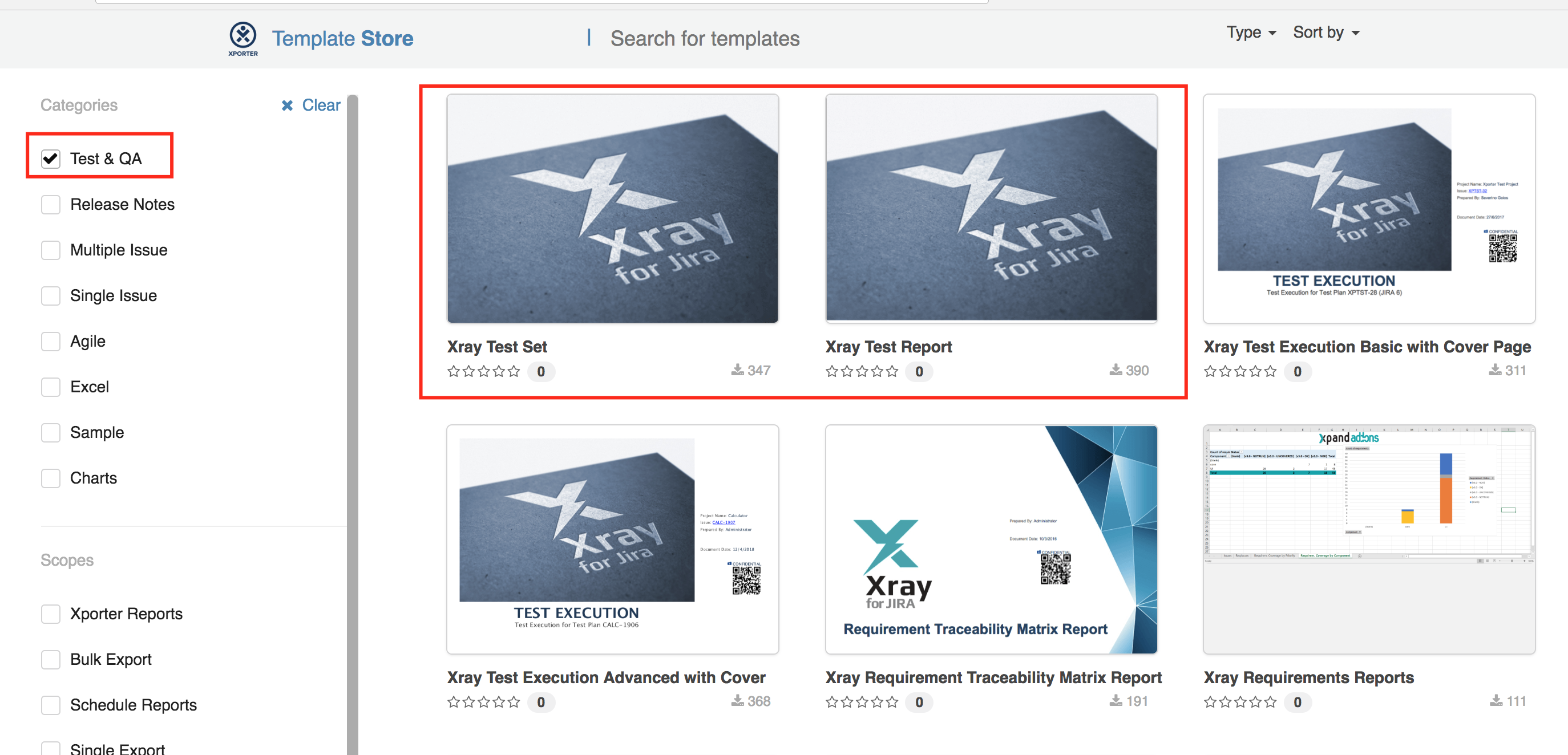Open Xray Requirements Reports title link
Screen dimensions: 1568x755
pyautogui.click(x=1308, y=678)
